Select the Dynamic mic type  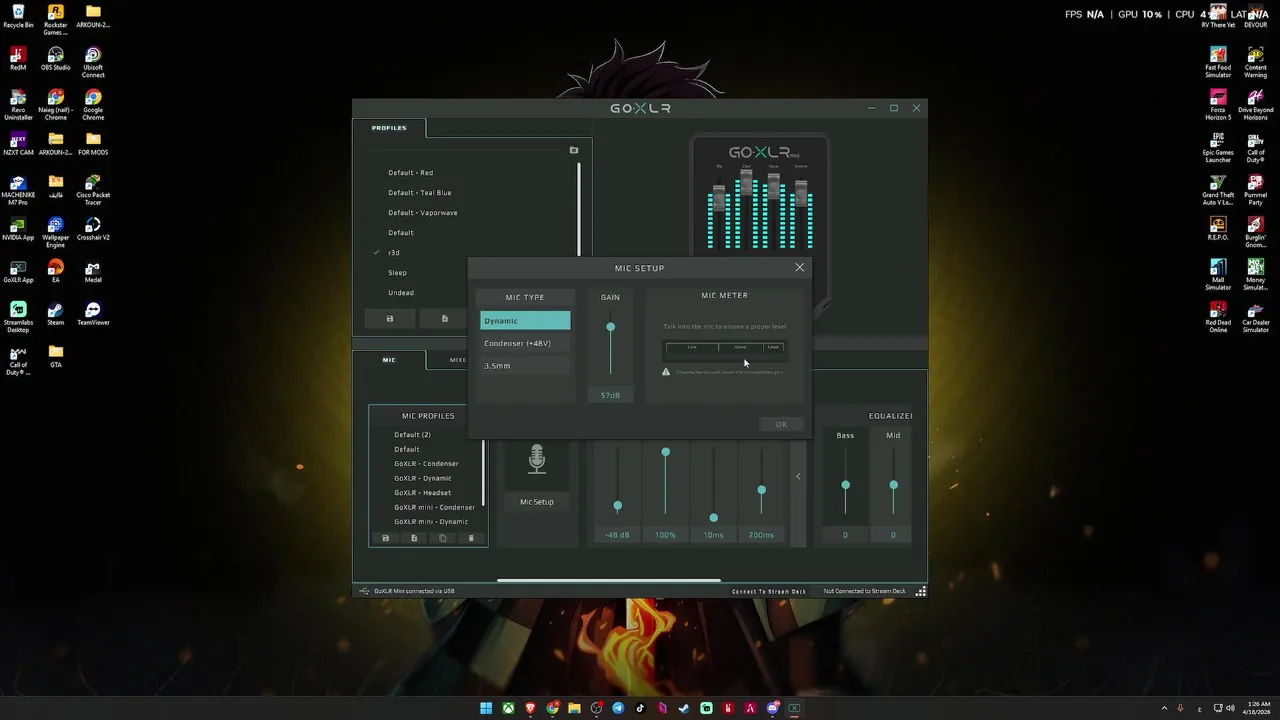(525, 321)
